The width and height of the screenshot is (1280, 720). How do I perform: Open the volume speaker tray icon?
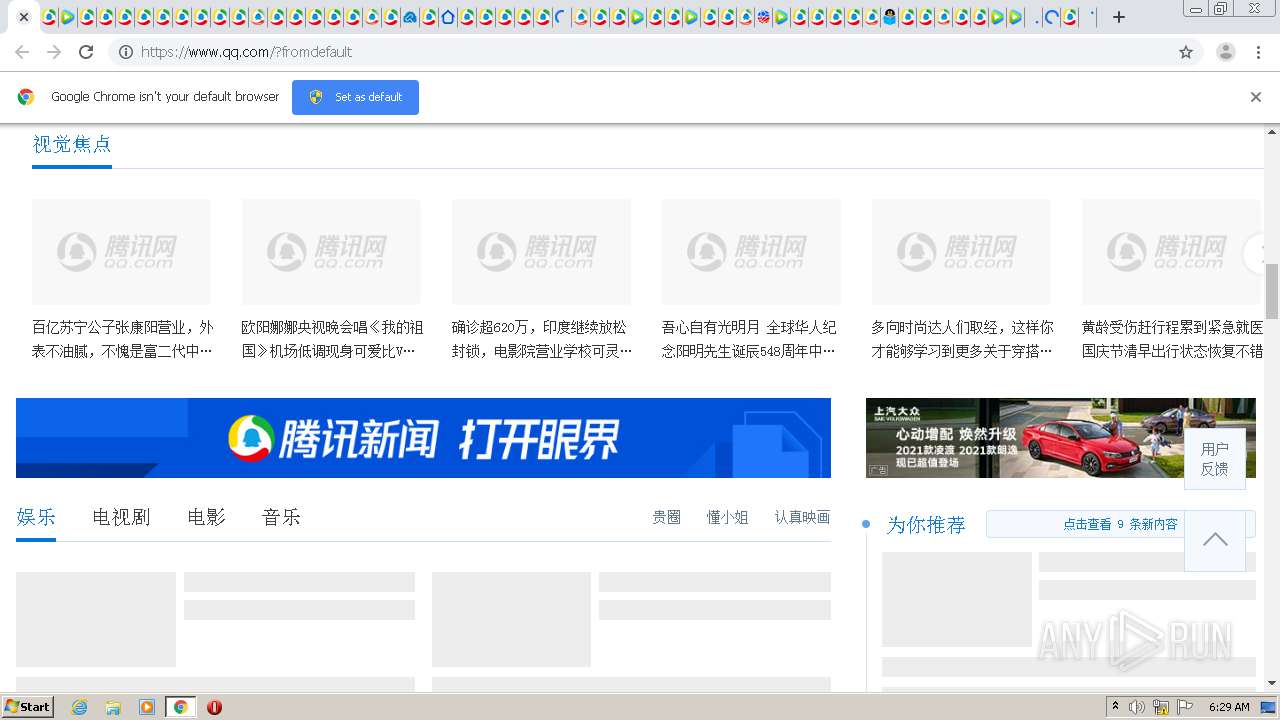click(x=1137, y=707)
